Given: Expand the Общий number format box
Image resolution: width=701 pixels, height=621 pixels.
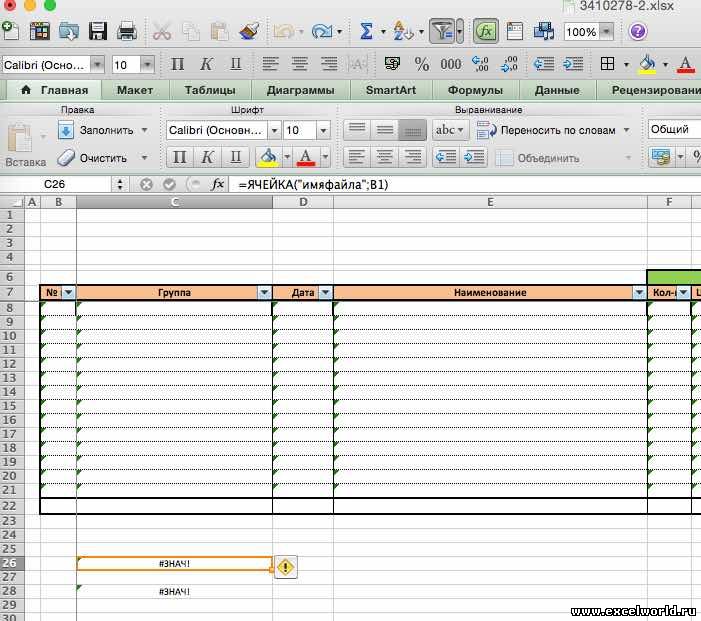Looking at the screenshot, I should (674, 129).
